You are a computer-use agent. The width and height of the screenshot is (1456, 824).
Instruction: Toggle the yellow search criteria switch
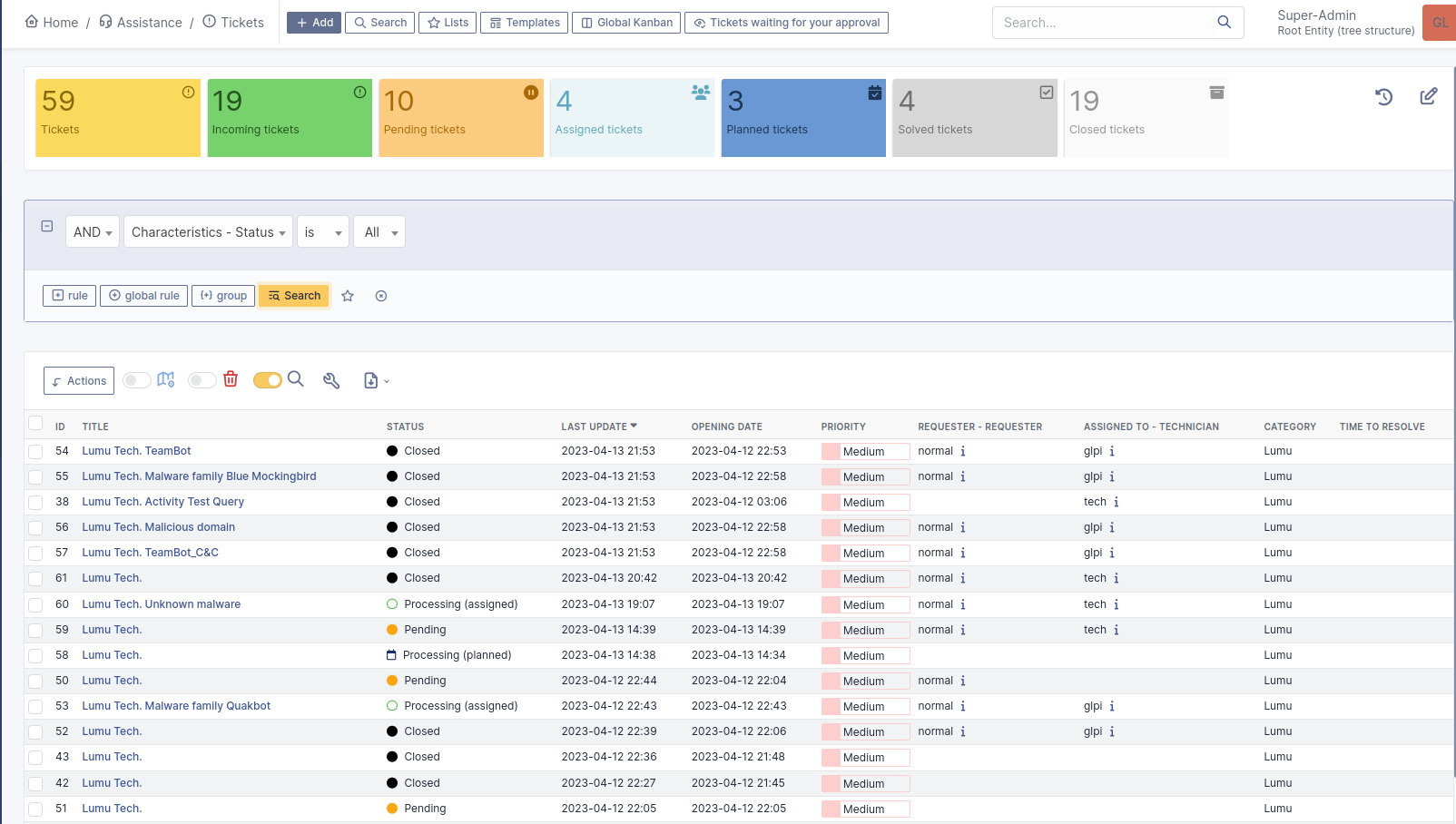tap(267, 380)
